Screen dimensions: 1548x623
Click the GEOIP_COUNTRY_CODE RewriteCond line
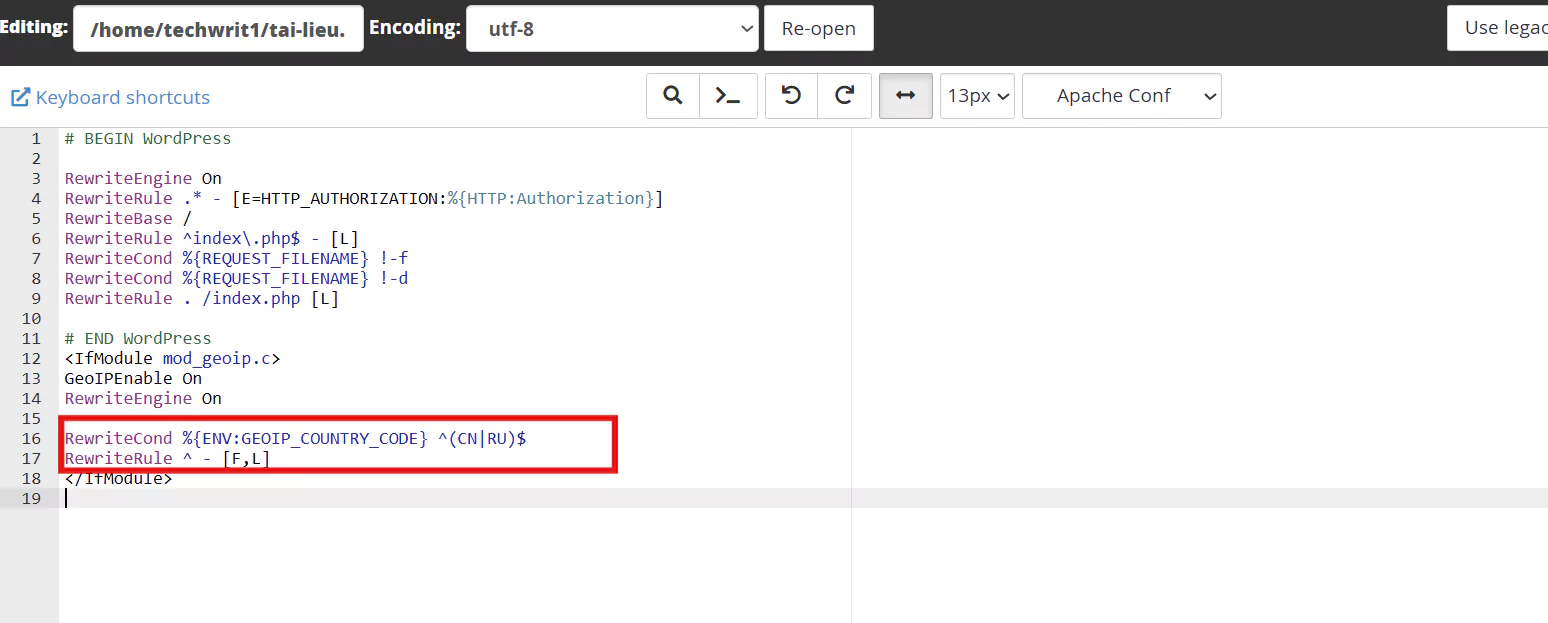[x=295, y=438]
